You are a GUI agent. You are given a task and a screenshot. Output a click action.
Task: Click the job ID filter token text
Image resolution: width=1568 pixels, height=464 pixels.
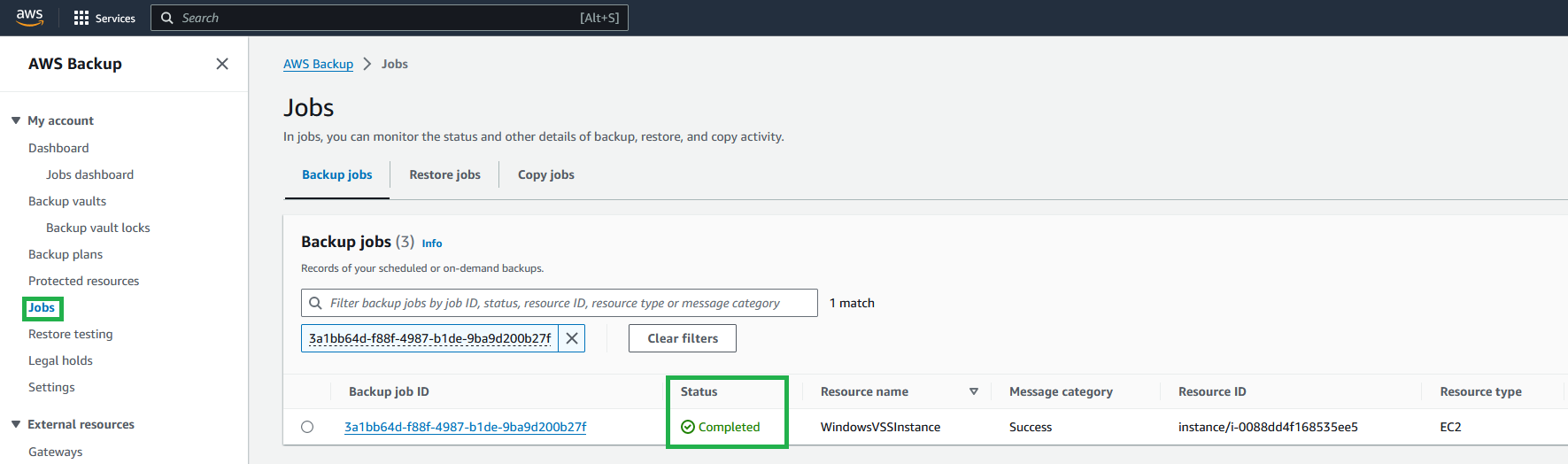[x=430, y=338]
